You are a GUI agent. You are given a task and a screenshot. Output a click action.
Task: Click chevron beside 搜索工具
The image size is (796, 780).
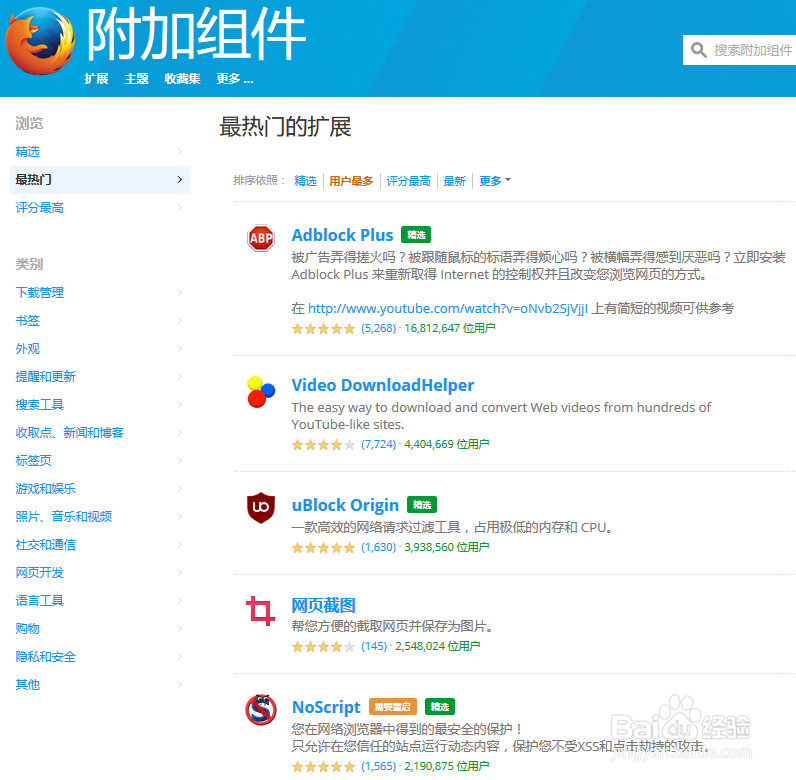click(x=180, y=404)
